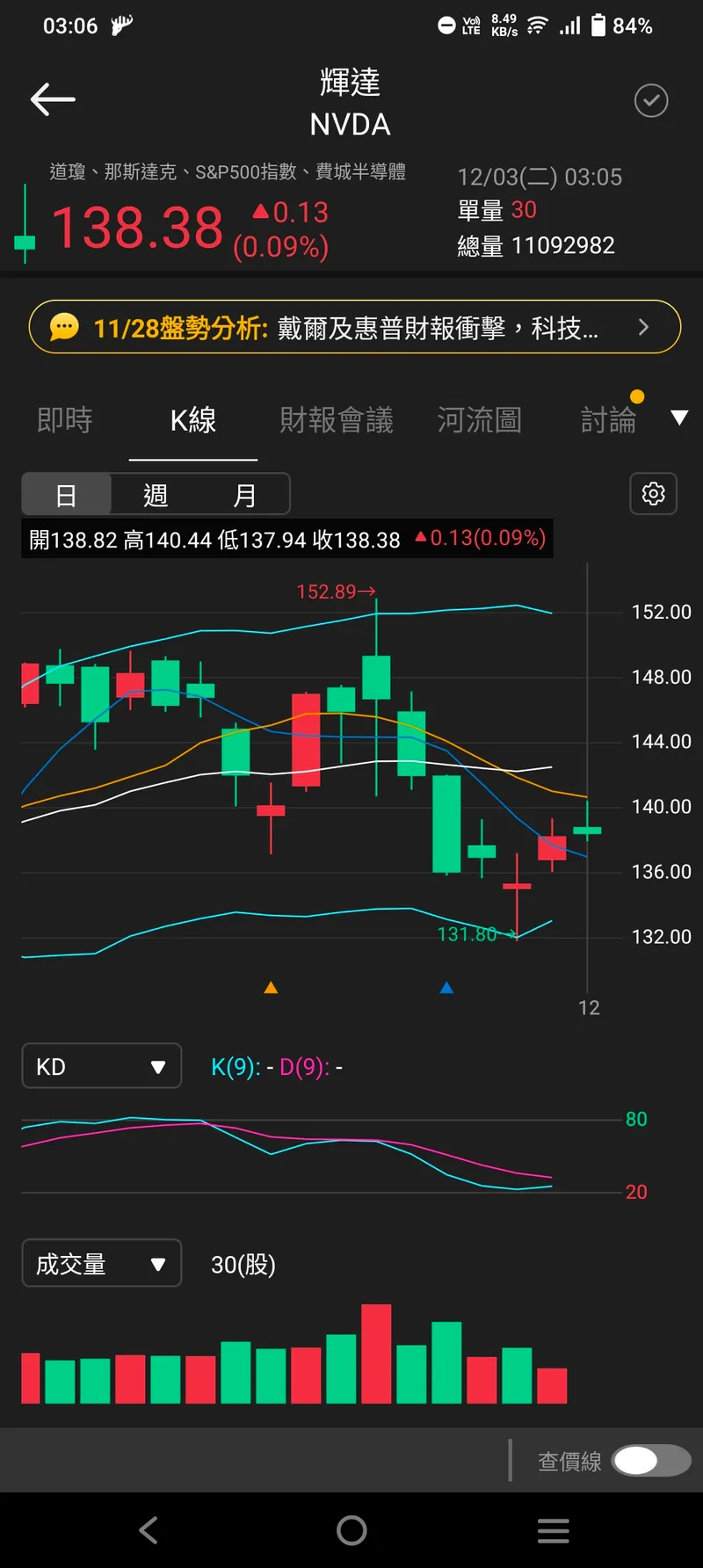
Task: Tap the OHLC summary line 開138.82
Action: click(x=287, y=539)
